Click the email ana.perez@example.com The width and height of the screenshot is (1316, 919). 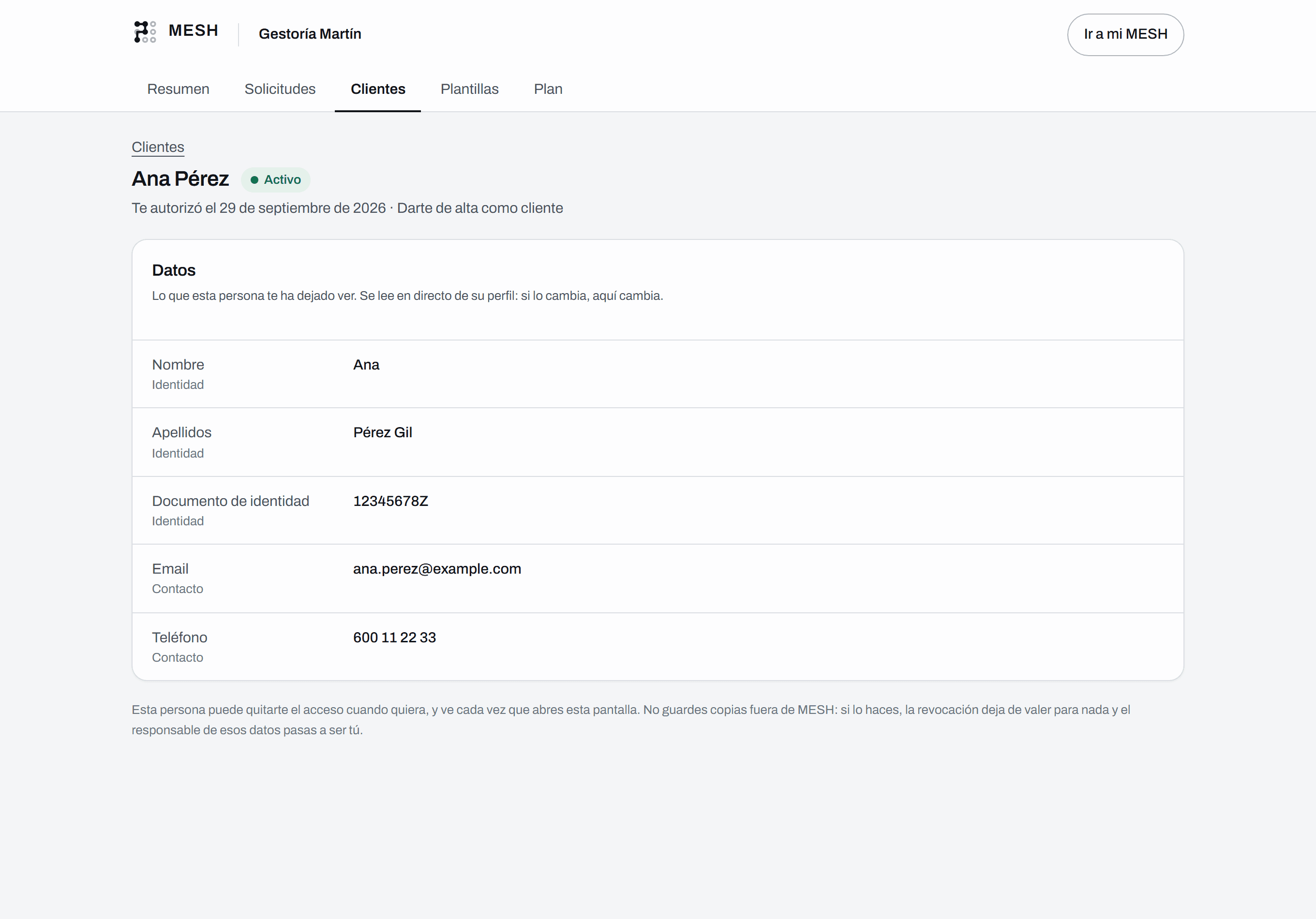[x=437, y=569]
